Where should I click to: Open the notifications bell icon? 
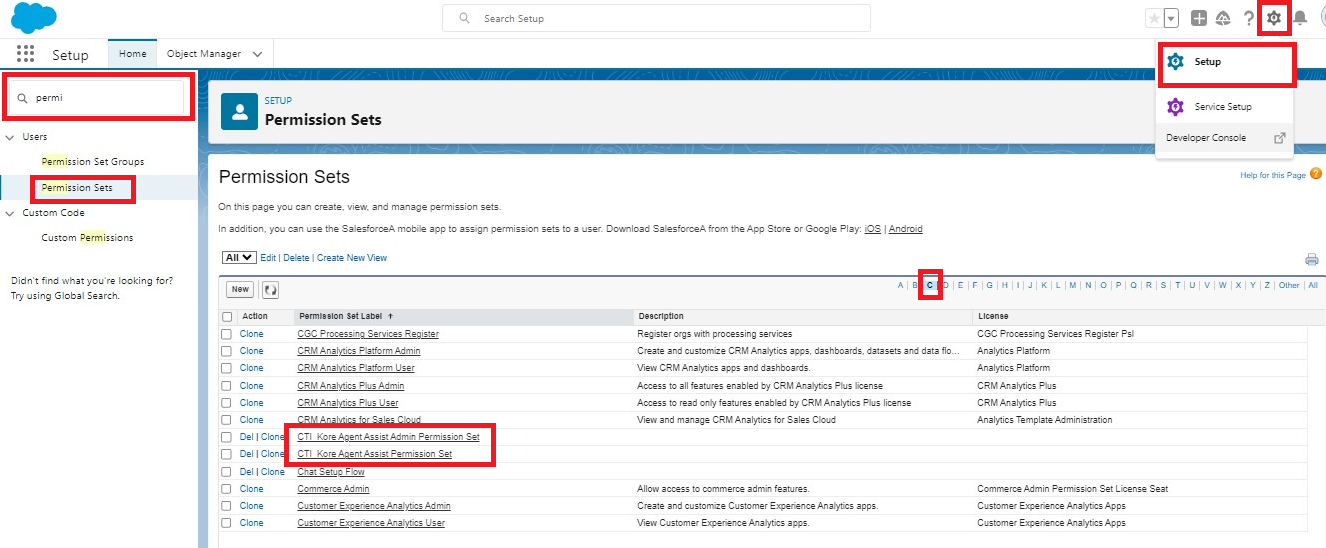[1300, 18]
